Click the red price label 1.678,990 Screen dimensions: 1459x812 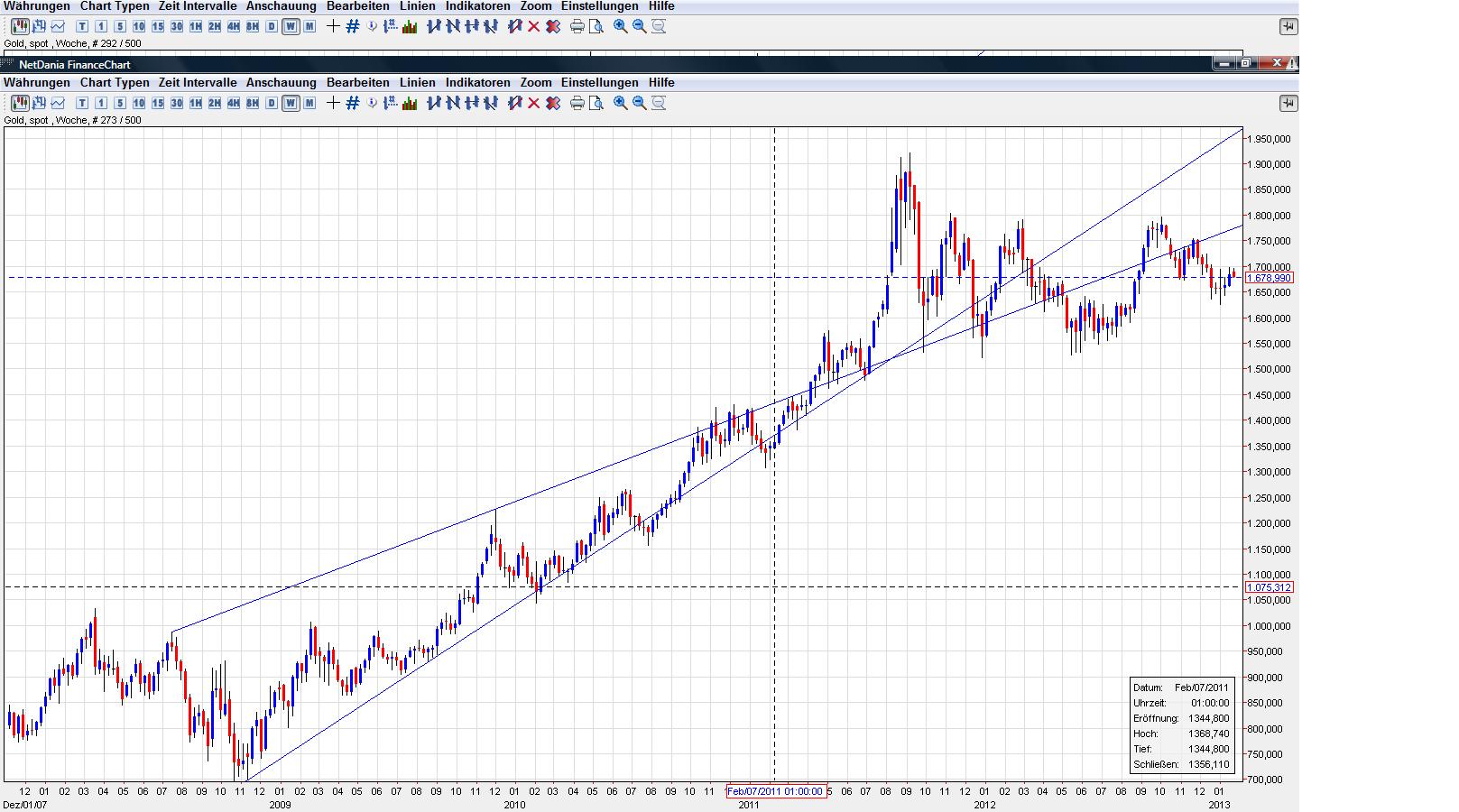click(x=1269, y=278)
